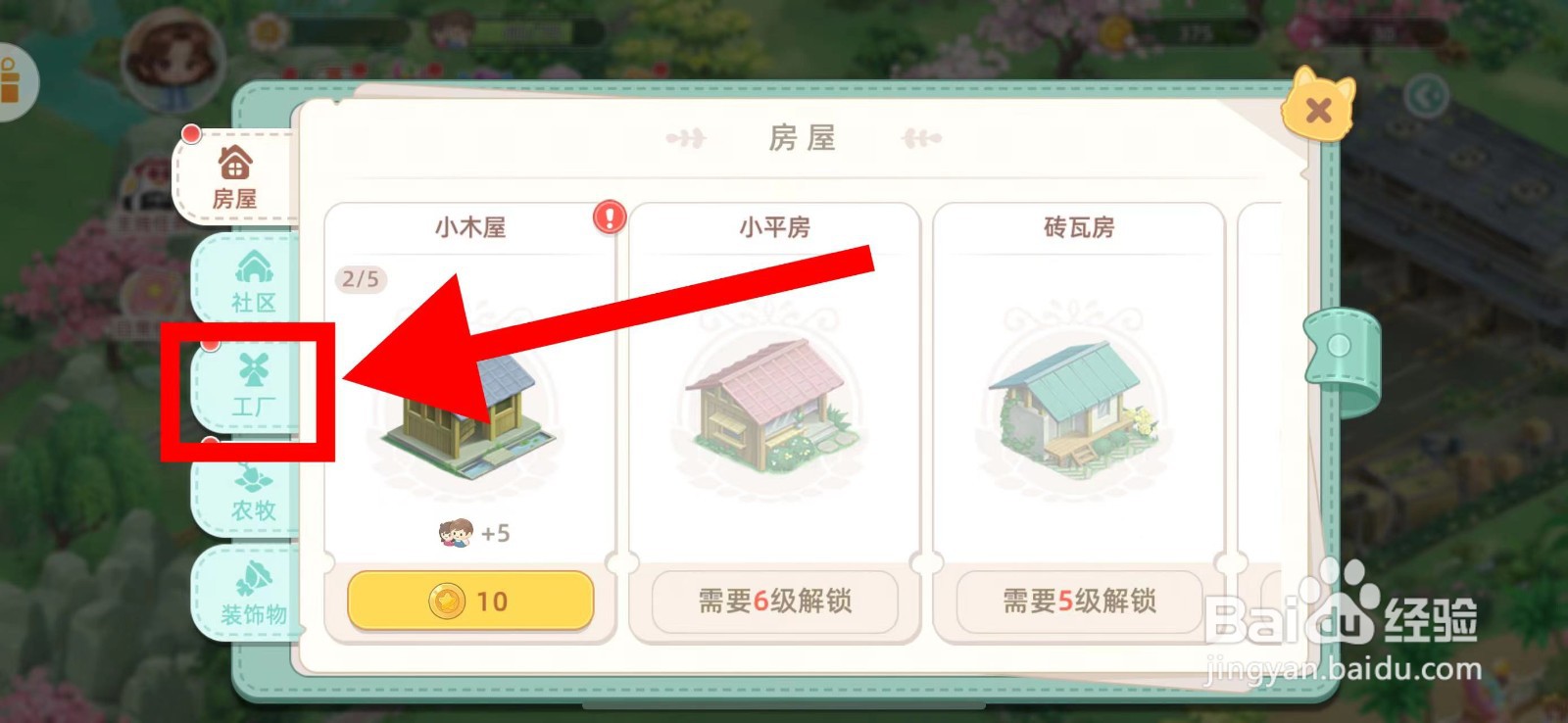Select the 工厂 factory tab

(x=253, y=387)
